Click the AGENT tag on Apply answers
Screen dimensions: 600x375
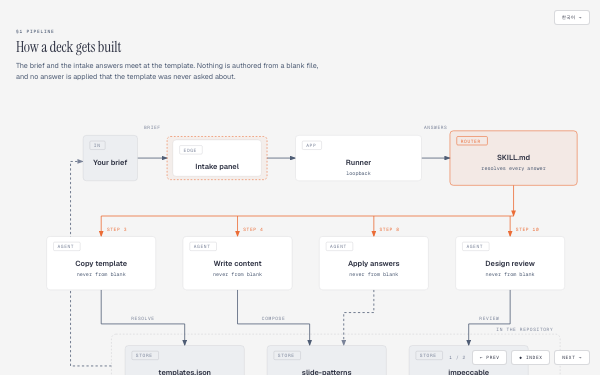[339, 246]
